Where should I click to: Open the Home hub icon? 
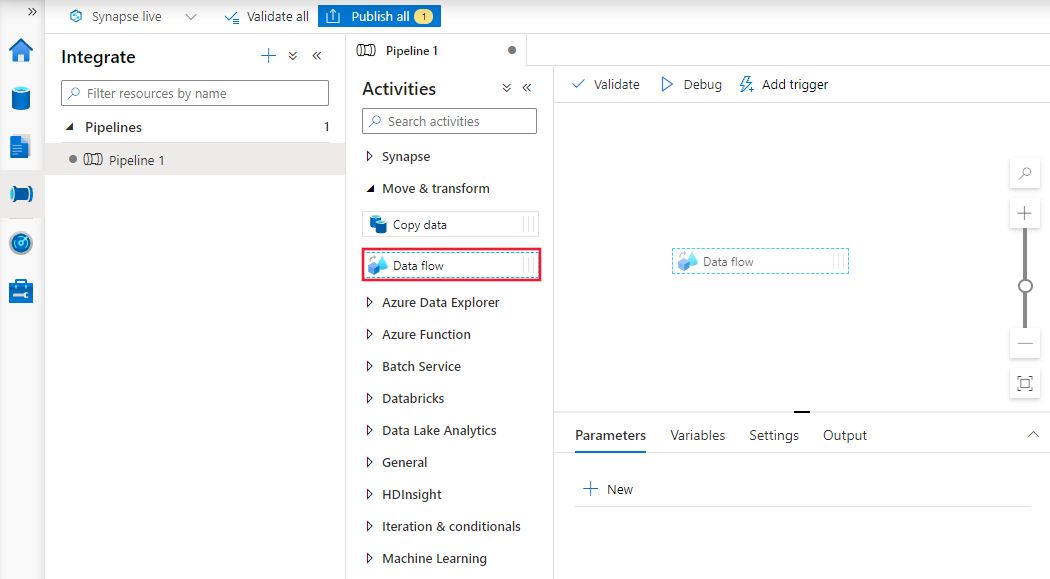pos(21,50)
